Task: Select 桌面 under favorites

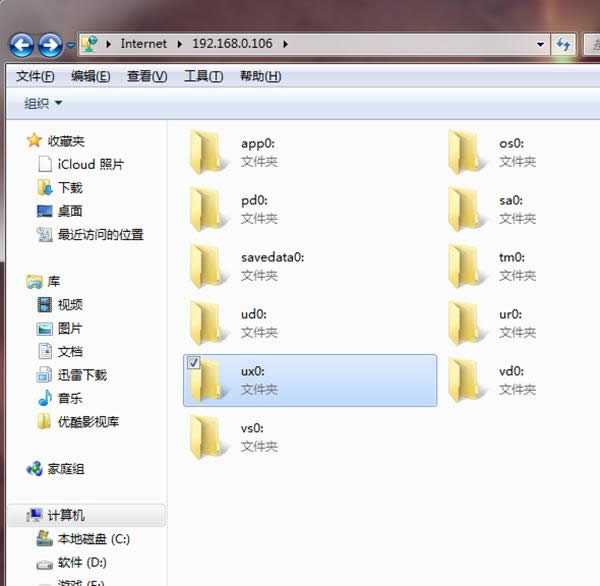Action: (69, 211)
